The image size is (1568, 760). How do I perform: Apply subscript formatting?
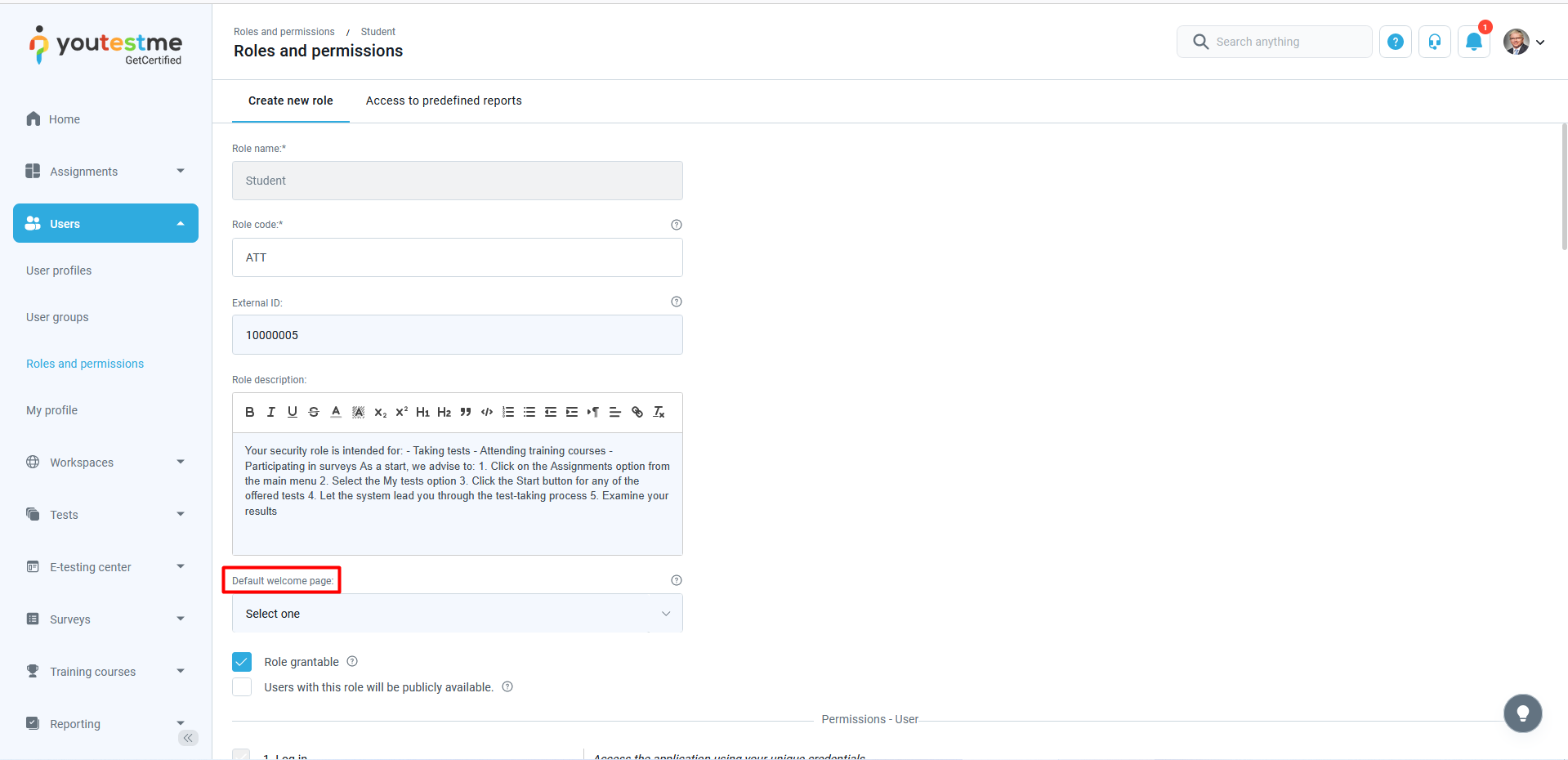tap(380, 412)
